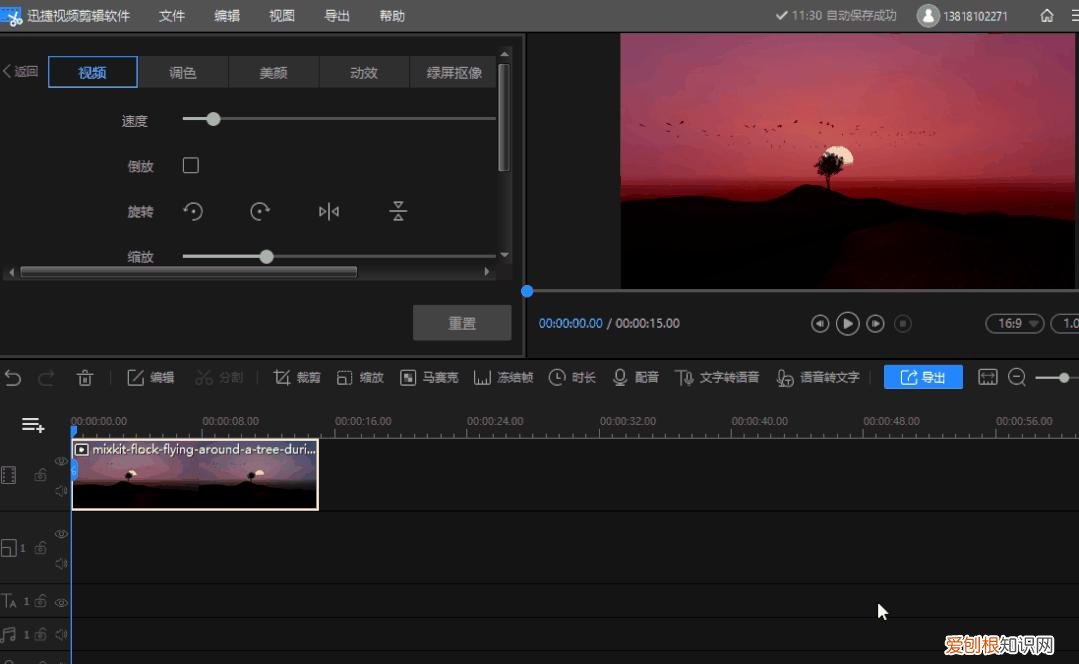
Task: Rotate video counterclockwise with the rotate-left icon
Action: point(193,211)
